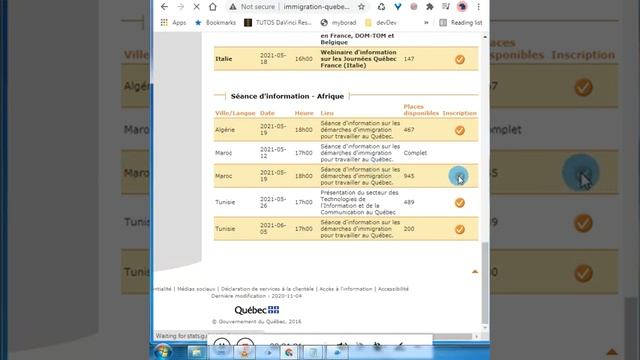Open Chrome three-dot menu
Screen dimensions: 640x360
coord(478,7)
